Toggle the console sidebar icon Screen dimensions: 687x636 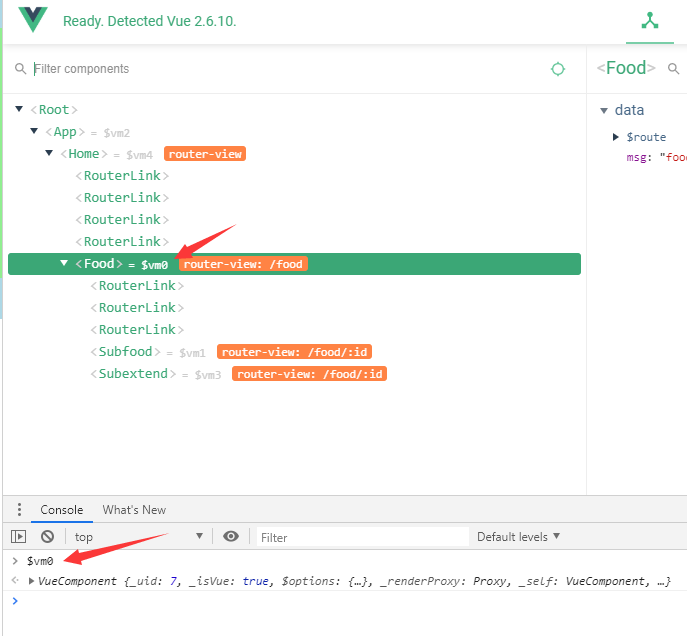tap(18, 536)
